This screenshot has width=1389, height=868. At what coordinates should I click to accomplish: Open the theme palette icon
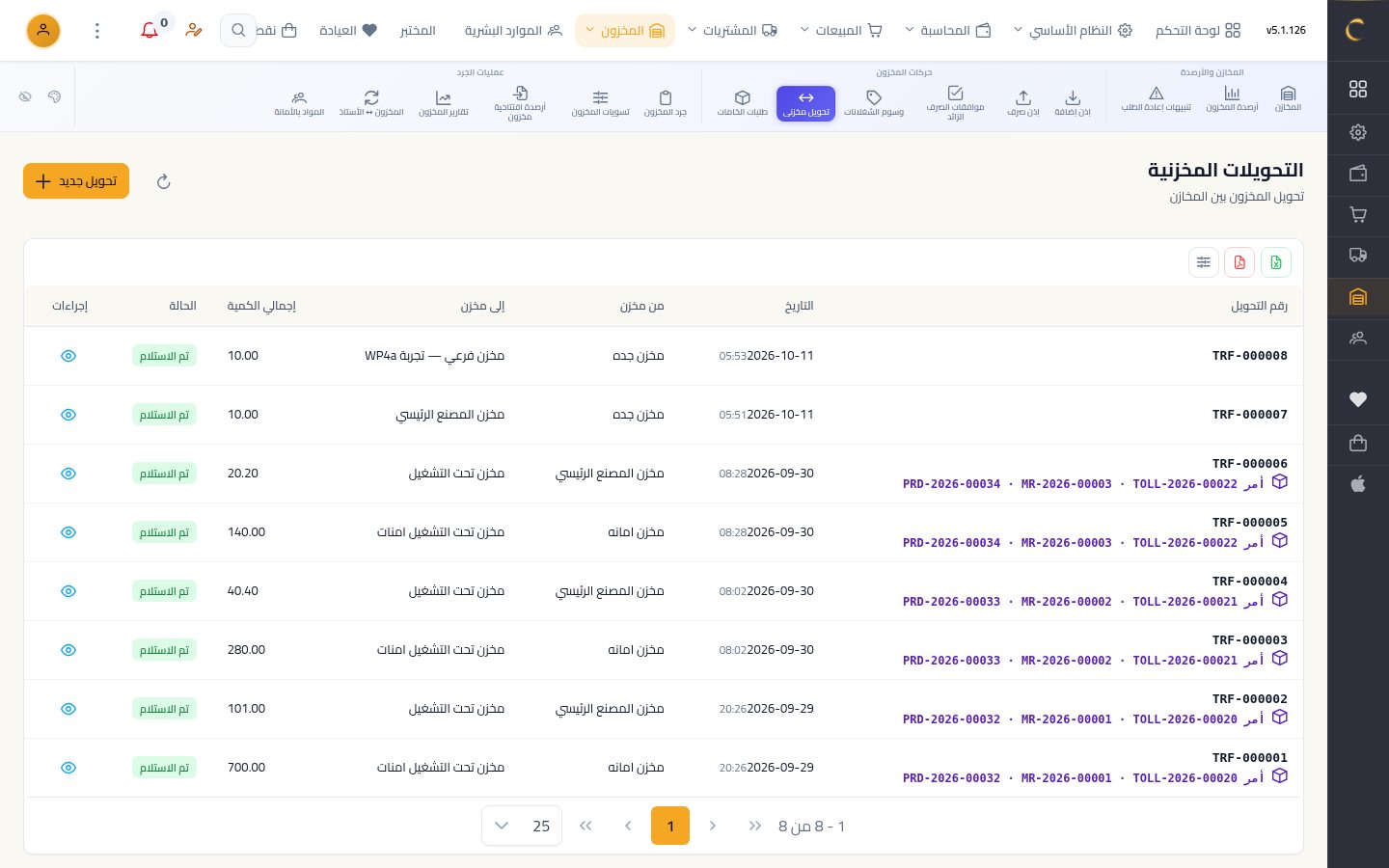[x=54, y=96]
